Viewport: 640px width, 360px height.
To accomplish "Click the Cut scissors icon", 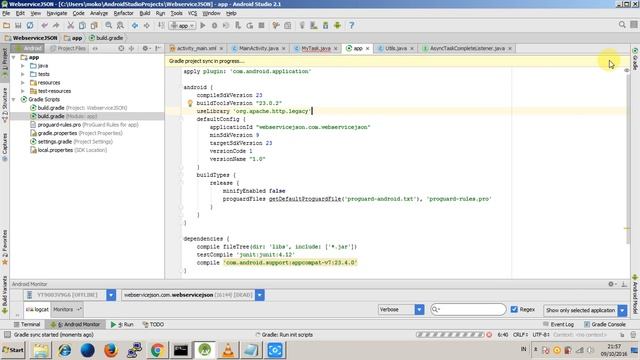I will pyautogui.click(x=71, y=25).
